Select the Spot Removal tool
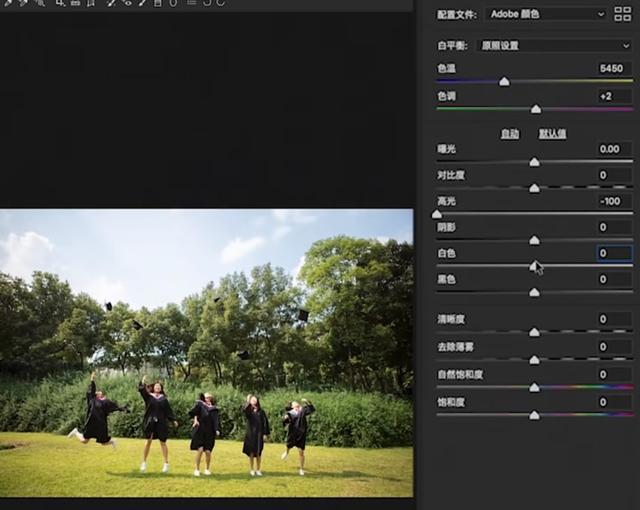 110,3
